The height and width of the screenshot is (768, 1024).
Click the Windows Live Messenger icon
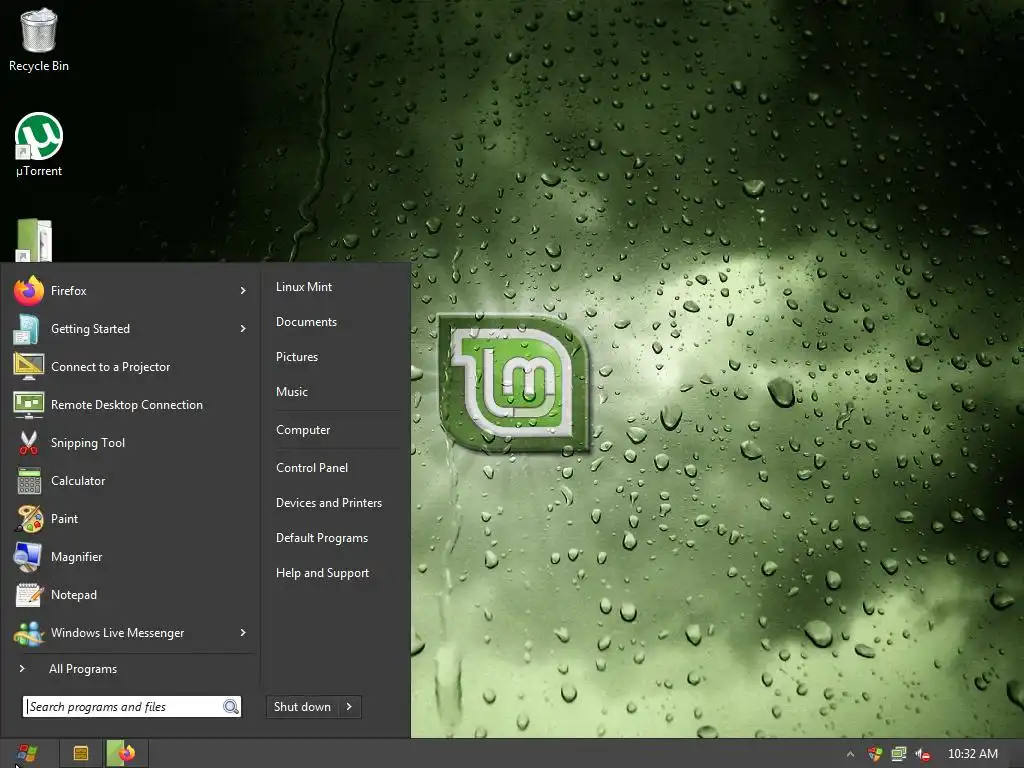coord(29,633)
